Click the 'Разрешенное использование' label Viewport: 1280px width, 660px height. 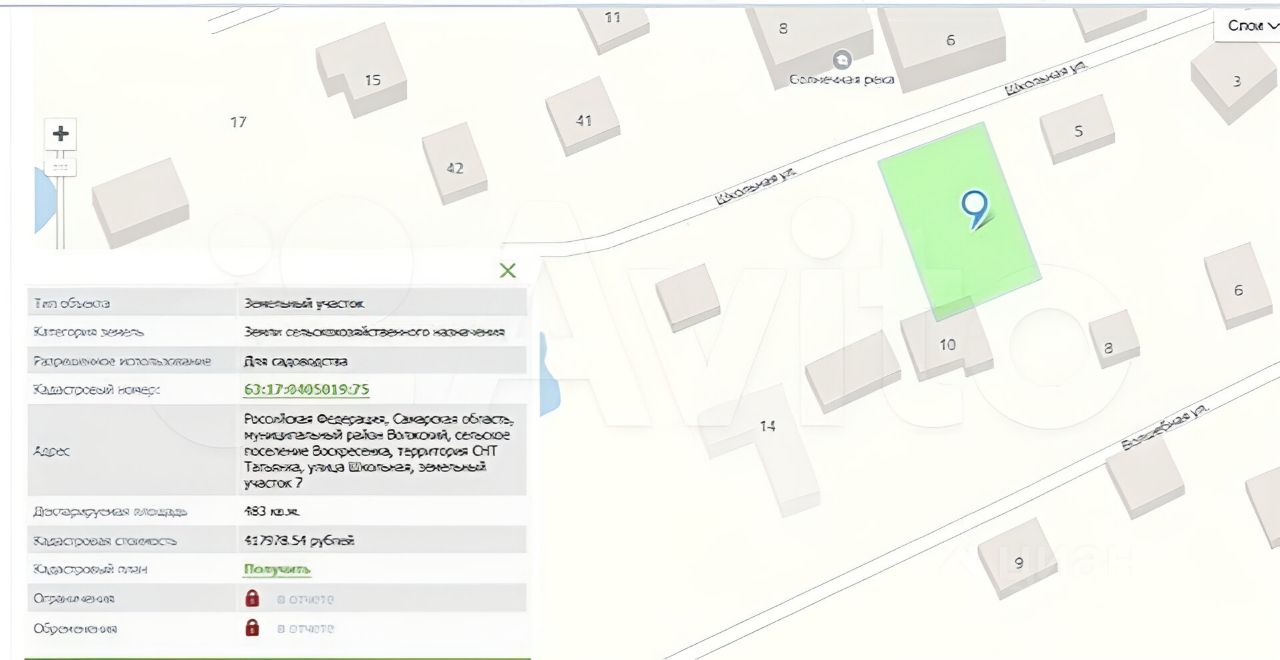coord(123,361)
